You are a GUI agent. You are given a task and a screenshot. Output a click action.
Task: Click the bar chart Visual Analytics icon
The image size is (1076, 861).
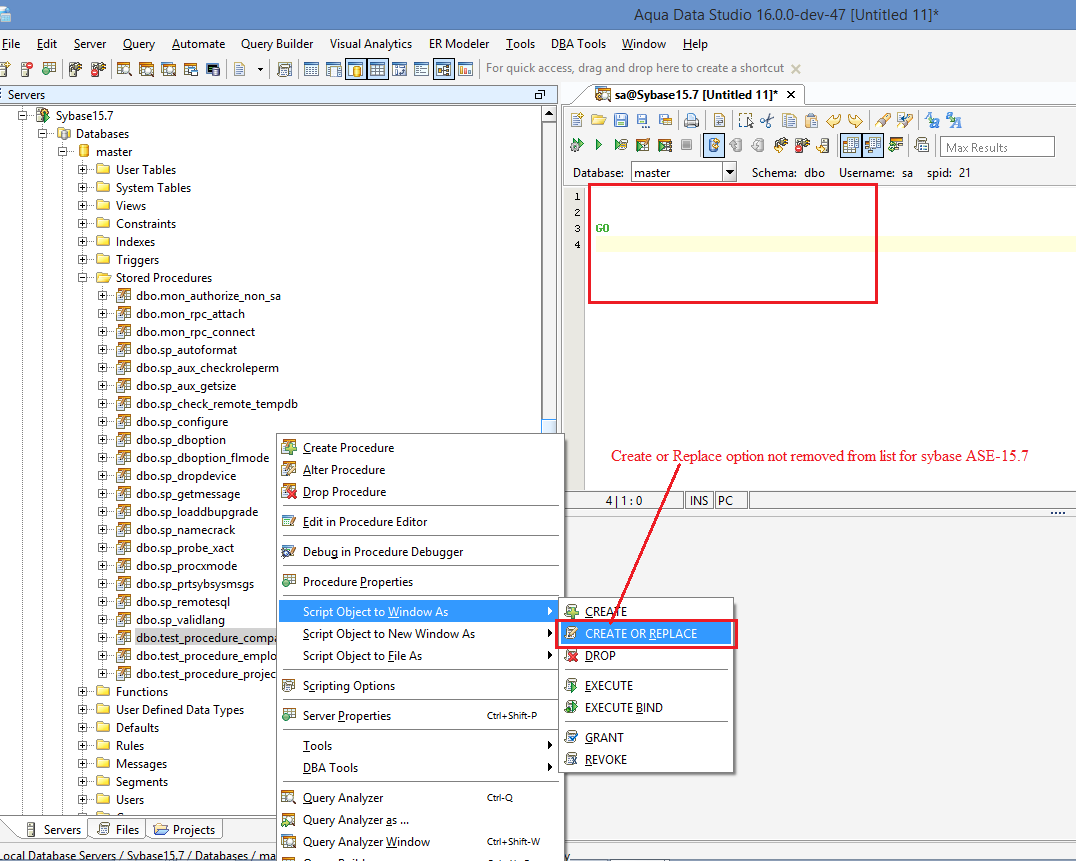(466, 69)
